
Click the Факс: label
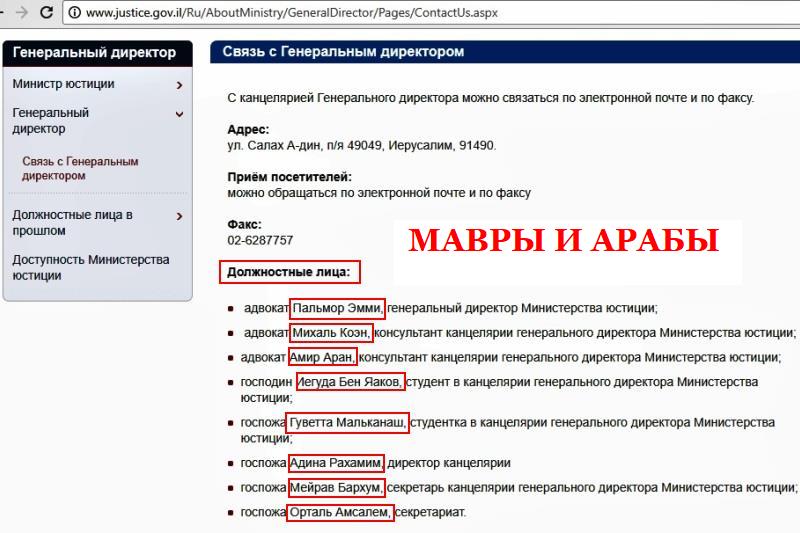(x=244, y=224)
